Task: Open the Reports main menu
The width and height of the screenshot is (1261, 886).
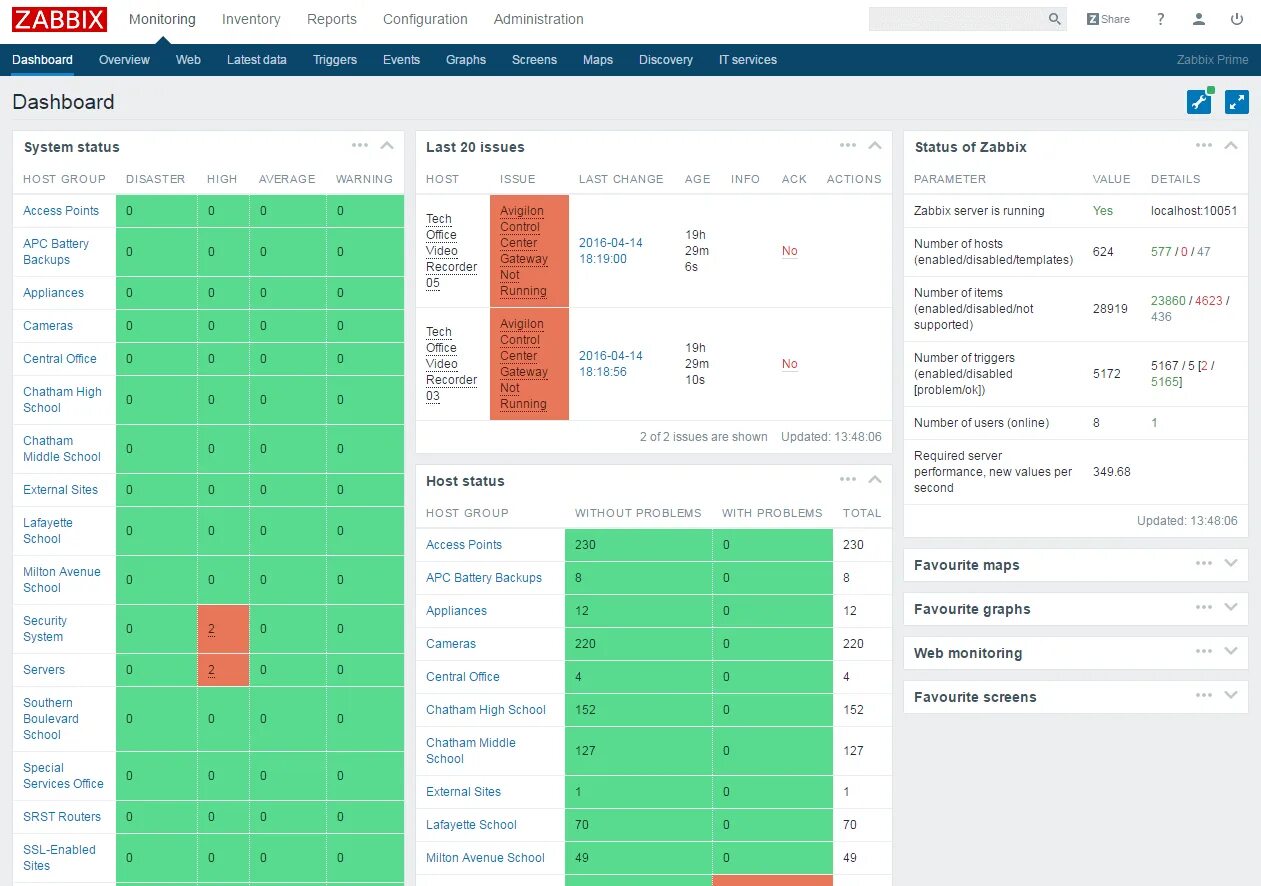Action: tap(332, 19)
